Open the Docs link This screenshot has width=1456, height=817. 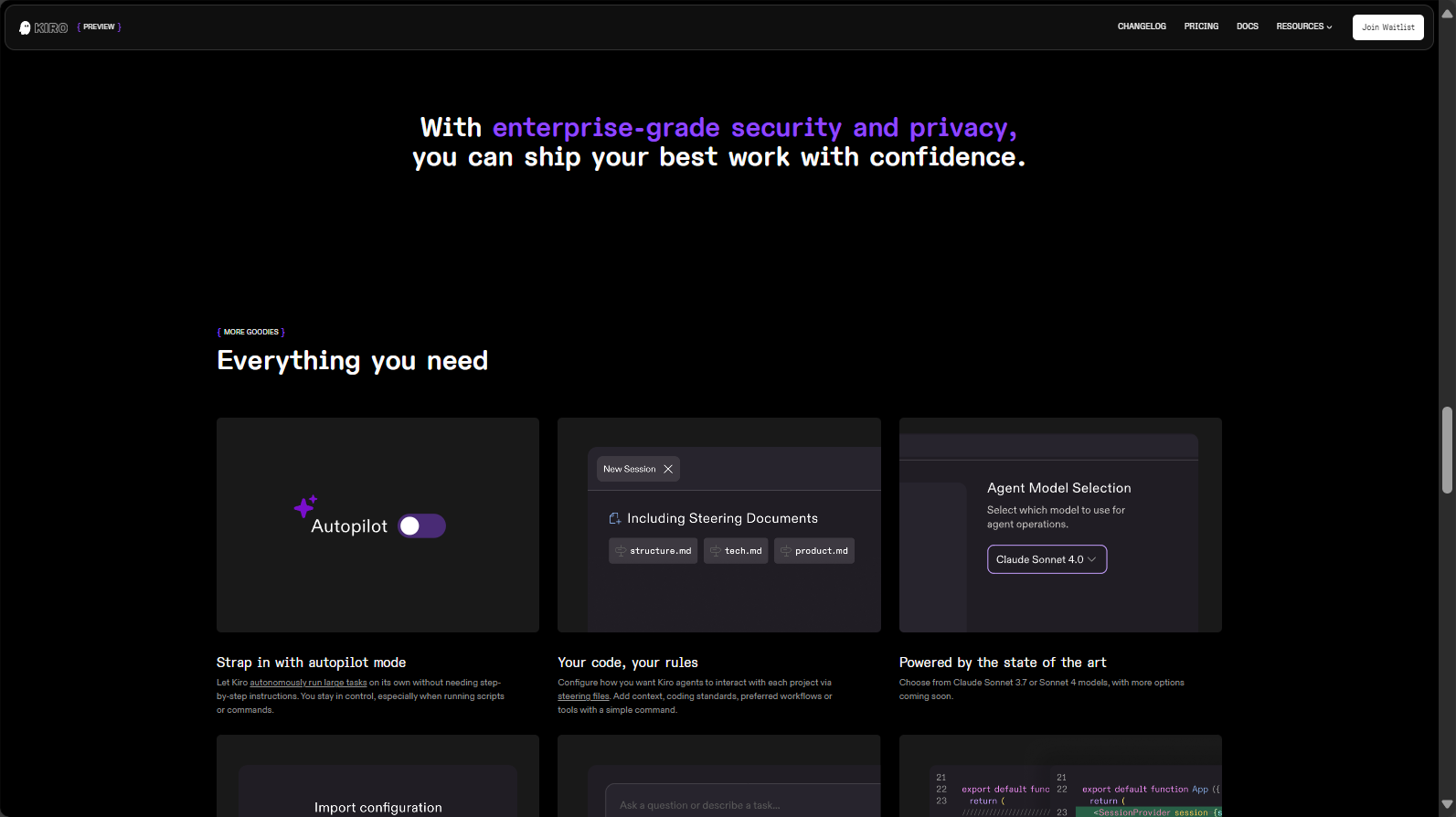(x=1248, y=27)
